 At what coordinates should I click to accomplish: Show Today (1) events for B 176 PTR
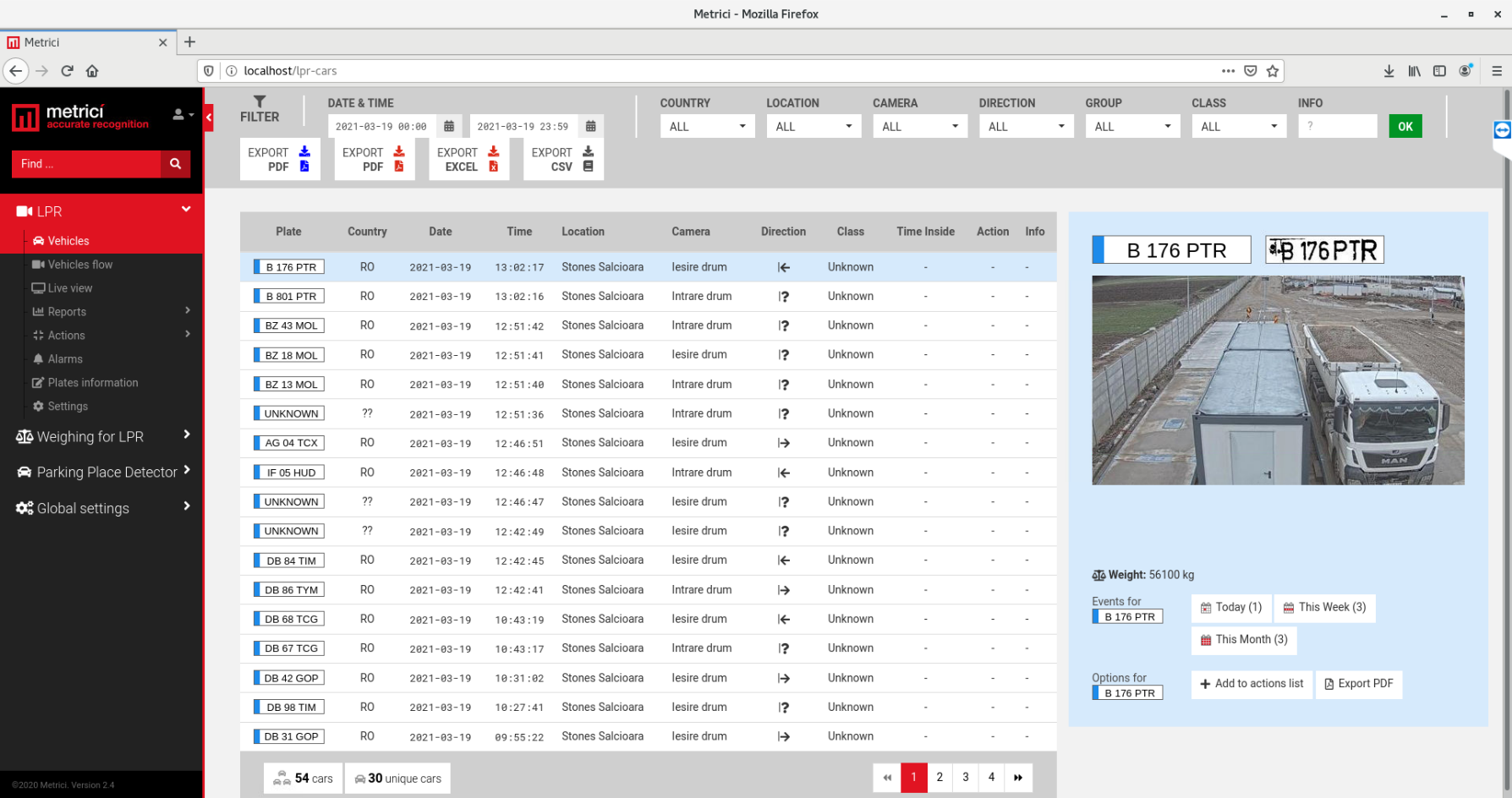click(1231, 608)
